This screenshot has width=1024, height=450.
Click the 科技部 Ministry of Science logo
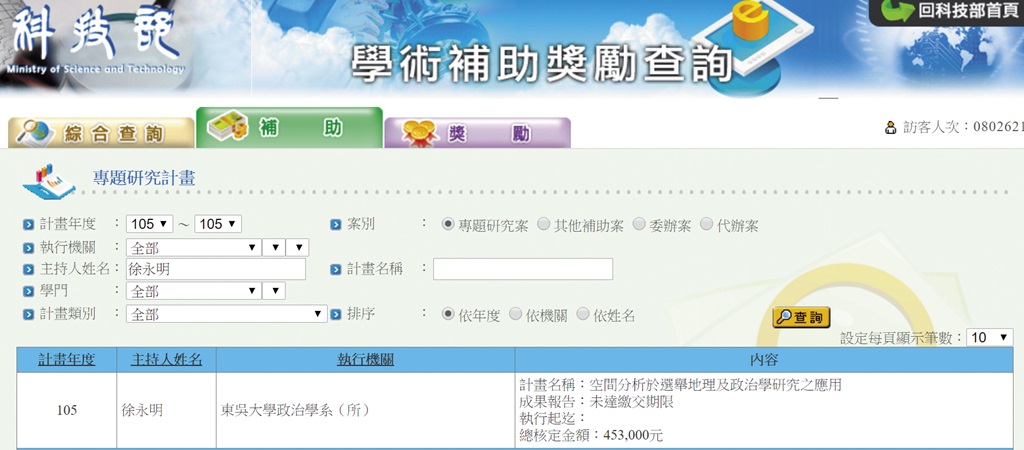(95, 40)
